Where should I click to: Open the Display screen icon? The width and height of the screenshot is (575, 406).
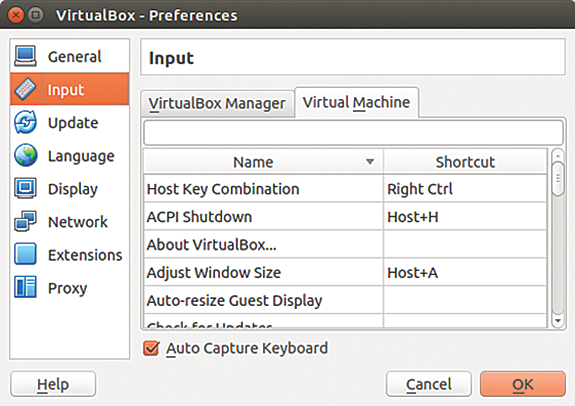pos(25,188)
